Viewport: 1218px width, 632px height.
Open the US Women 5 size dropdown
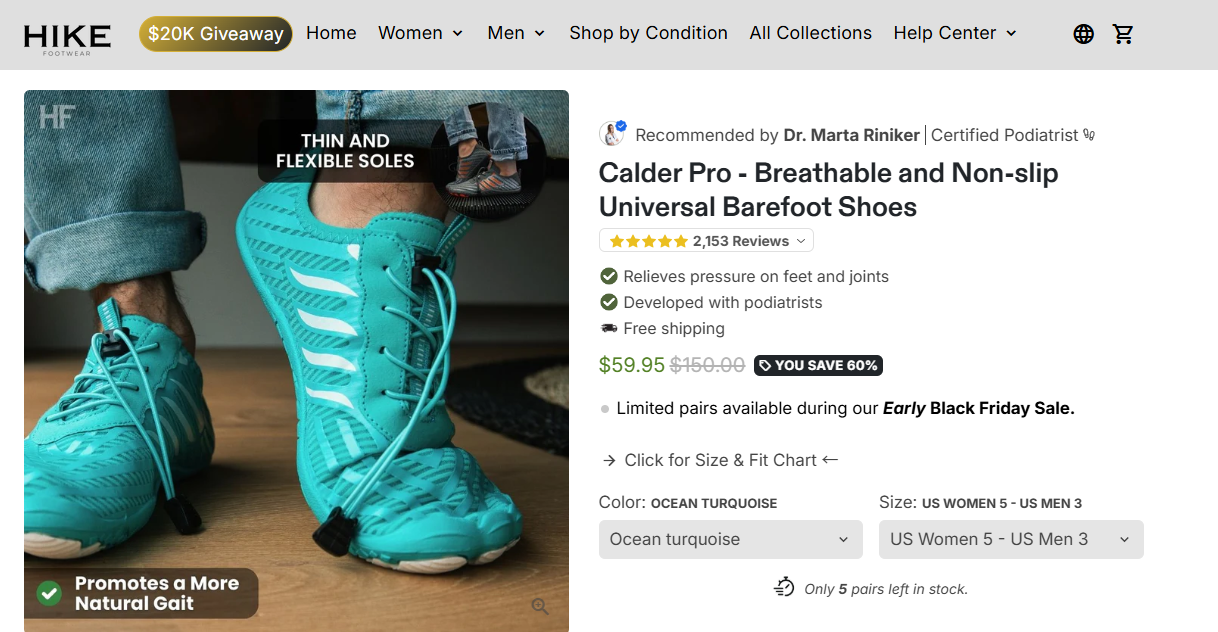(x=1010, y=539)
